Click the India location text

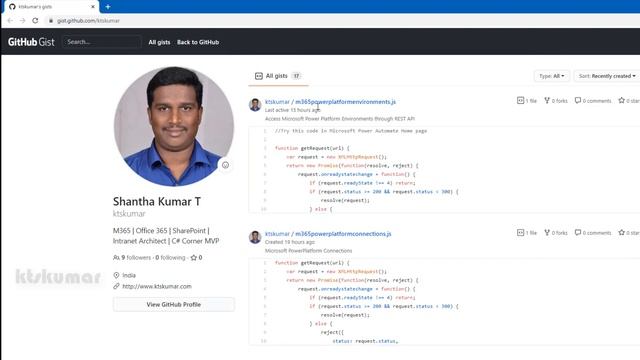pos(129,276)
